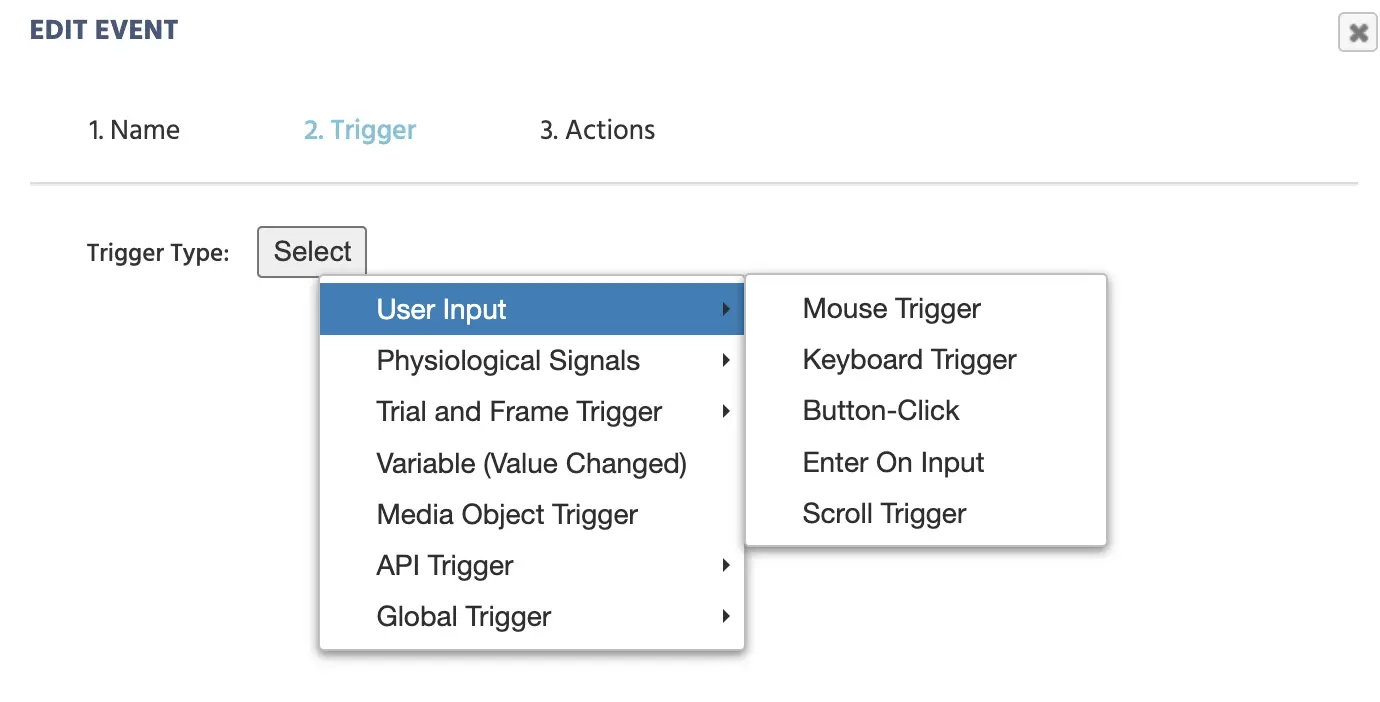Open the Physiological Signals menu entry
Screen dimensions: 1380x702
[x=508, y=361]
